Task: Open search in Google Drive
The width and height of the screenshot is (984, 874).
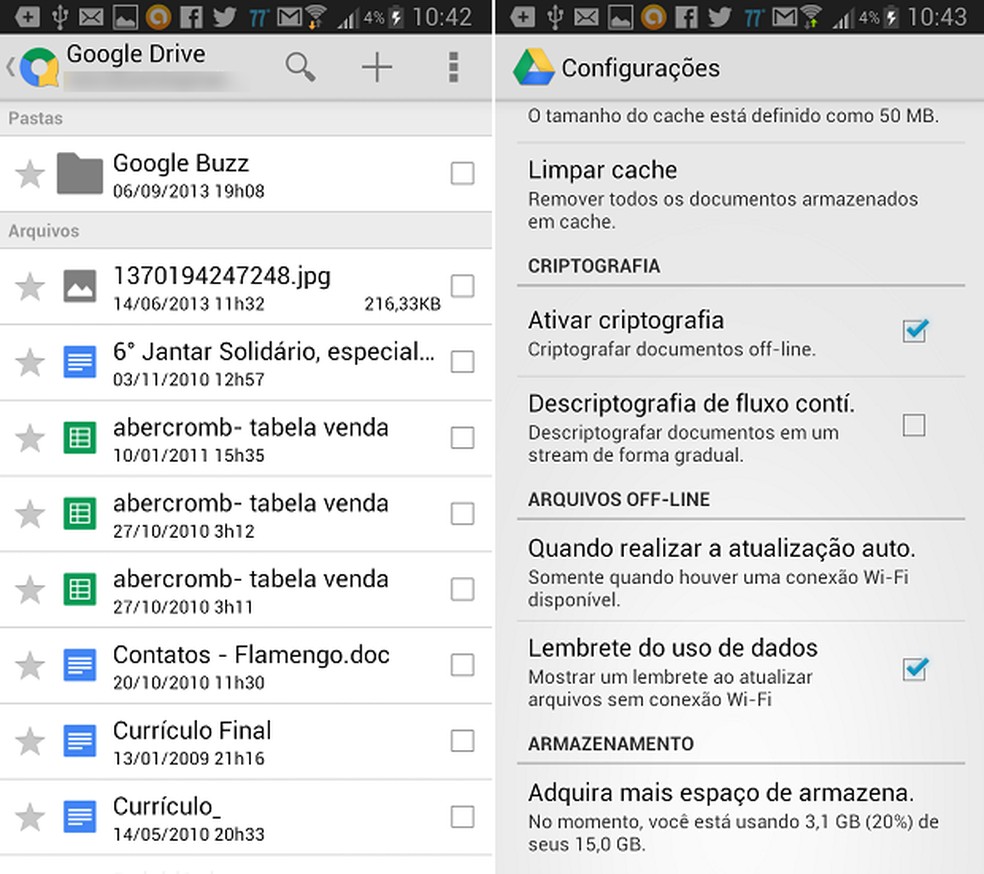Action: tap(300, 67)
